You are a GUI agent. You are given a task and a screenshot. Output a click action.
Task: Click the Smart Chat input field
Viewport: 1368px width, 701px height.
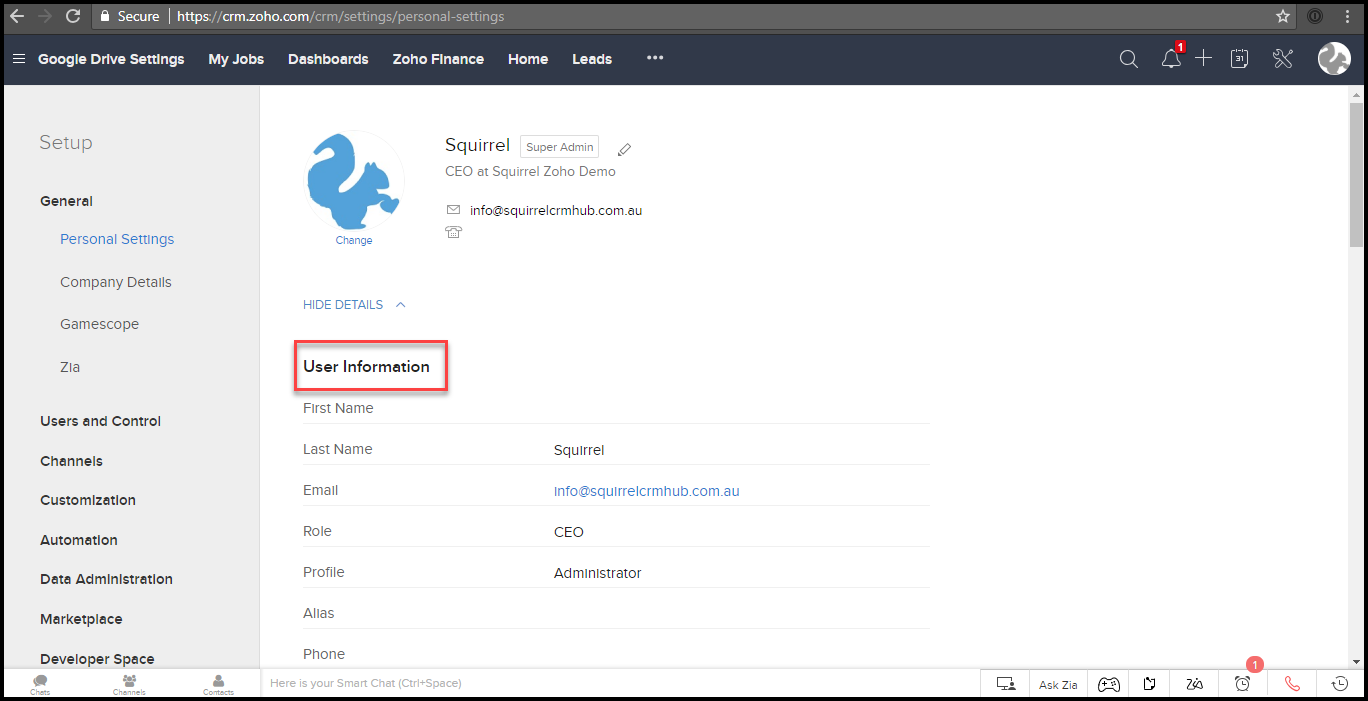(620, 683)
